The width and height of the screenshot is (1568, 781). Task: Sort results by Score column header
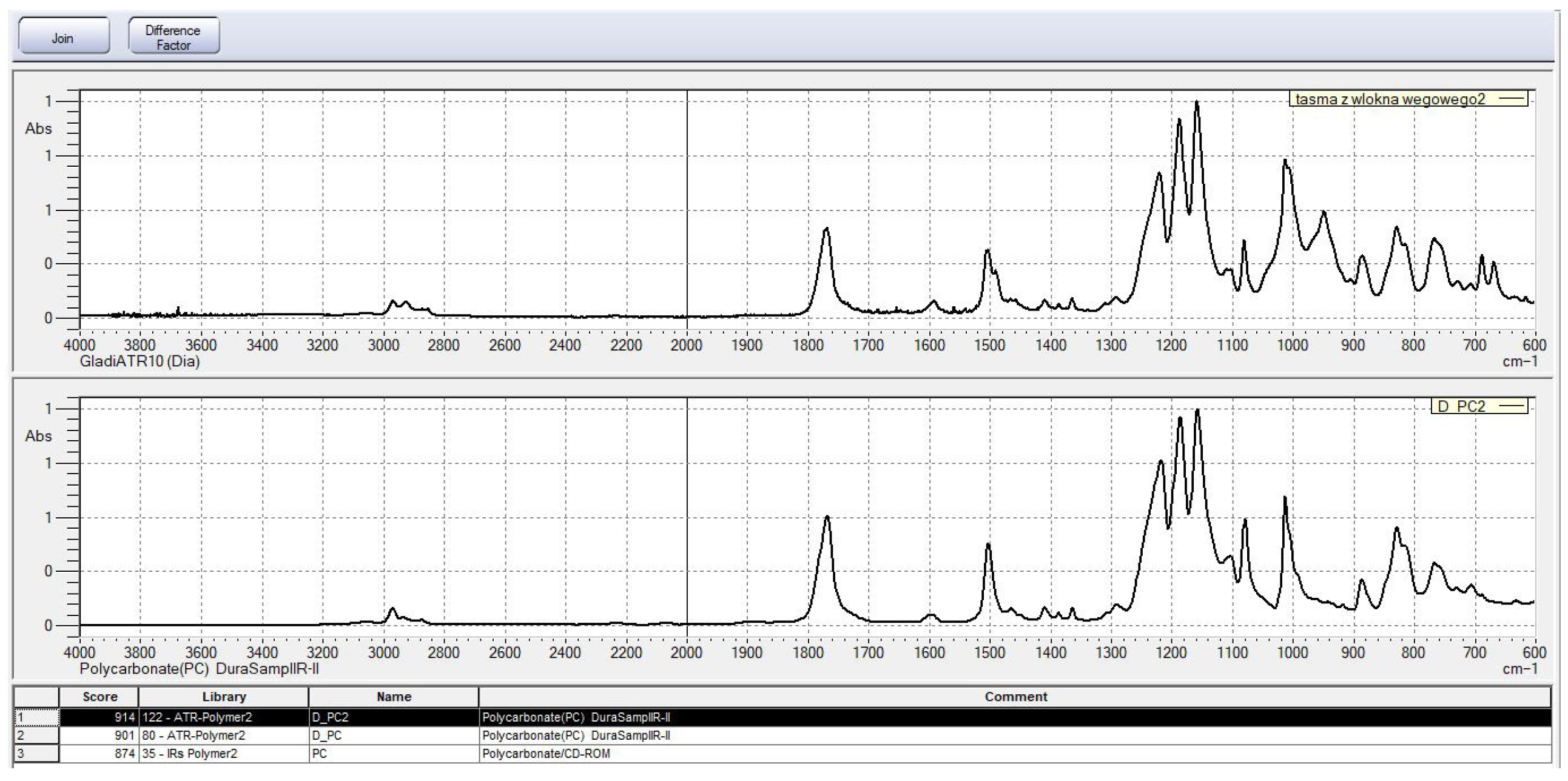[x=99, y=697]
